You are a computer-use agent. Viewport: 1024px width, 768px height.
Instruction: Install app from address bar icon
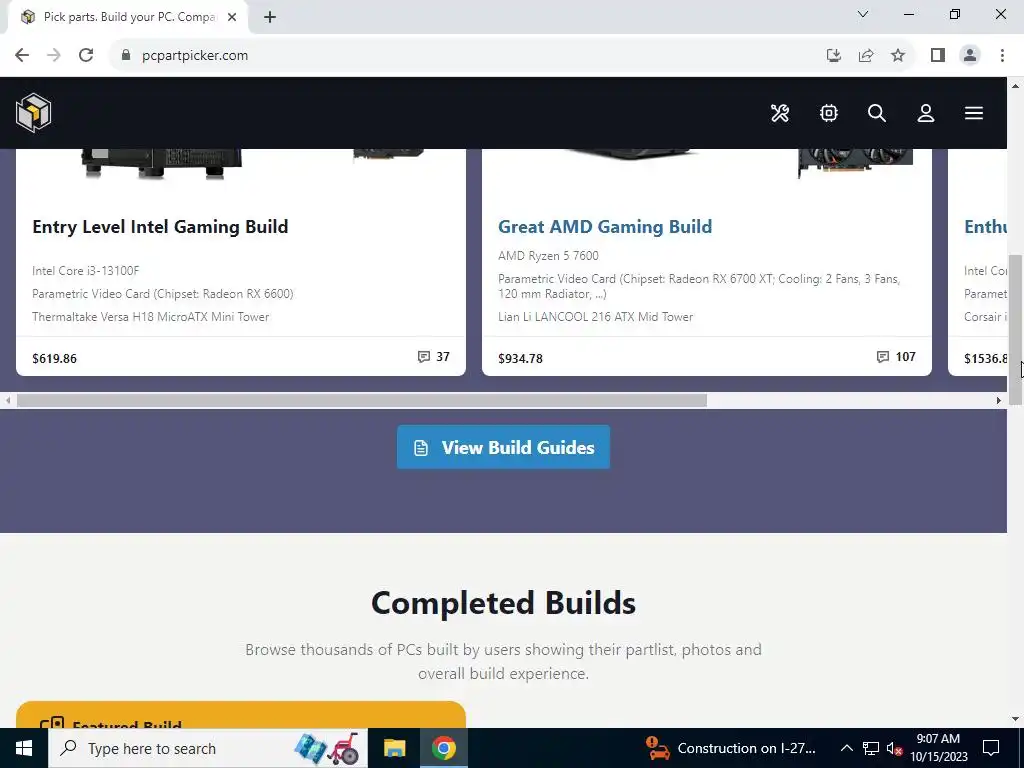click(x=833, y=55)
